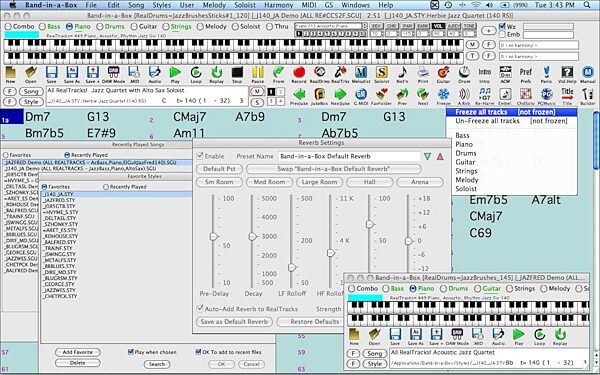Click the Re-Harm icon
The width and height of the screenshot is (600, 375).
(x=485, y=96)
